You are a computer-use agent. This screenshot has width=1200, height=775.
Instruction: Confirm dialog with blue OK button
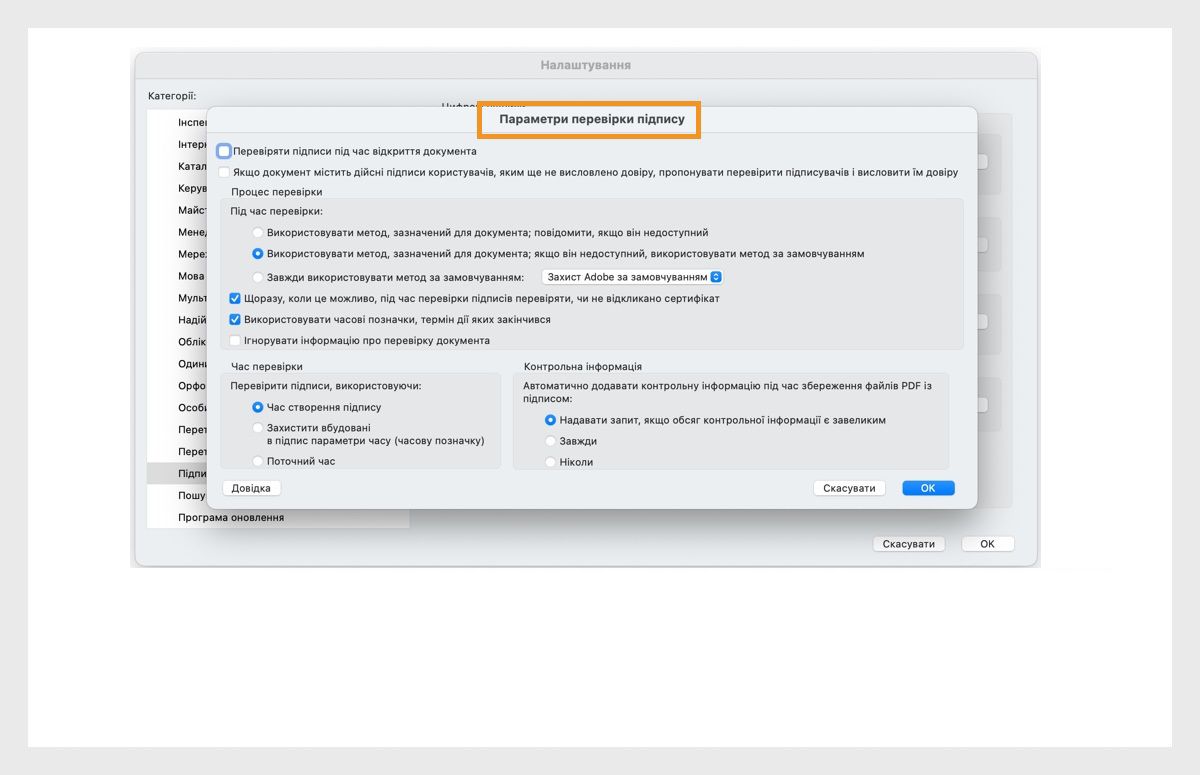[928, 488]
